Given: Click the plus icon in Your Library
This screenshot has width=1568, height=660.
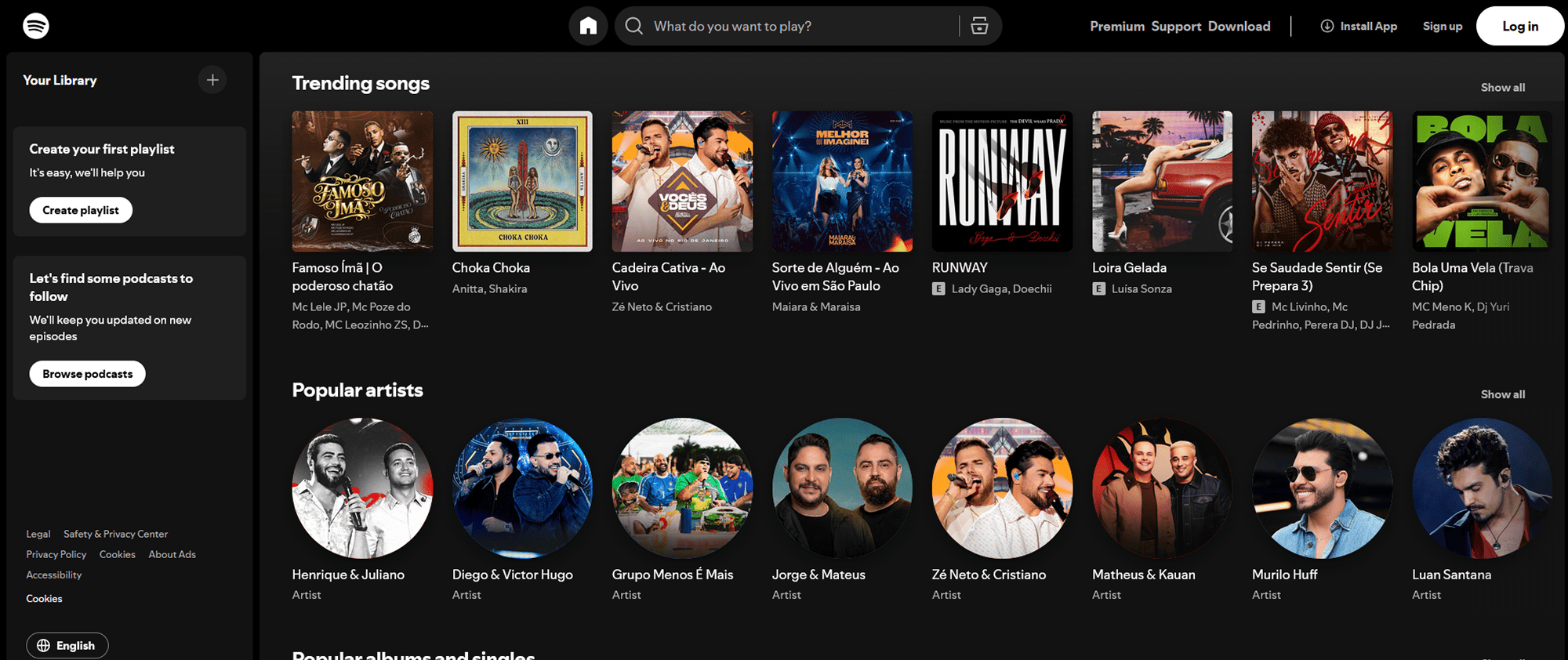Looking at the screenshot, I should (x=212, y=80).
